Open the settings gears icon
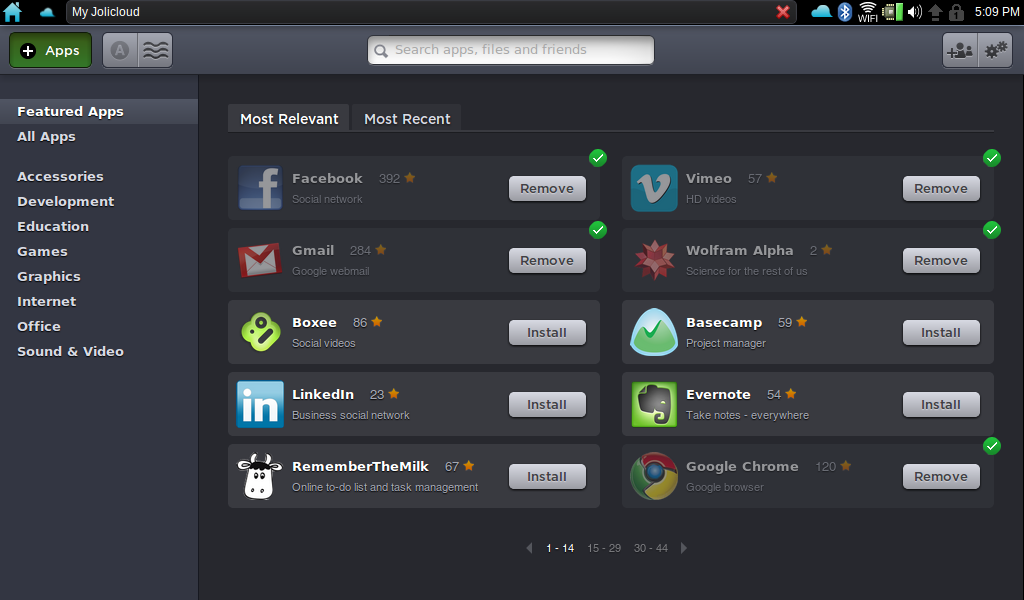 (995, 50)
